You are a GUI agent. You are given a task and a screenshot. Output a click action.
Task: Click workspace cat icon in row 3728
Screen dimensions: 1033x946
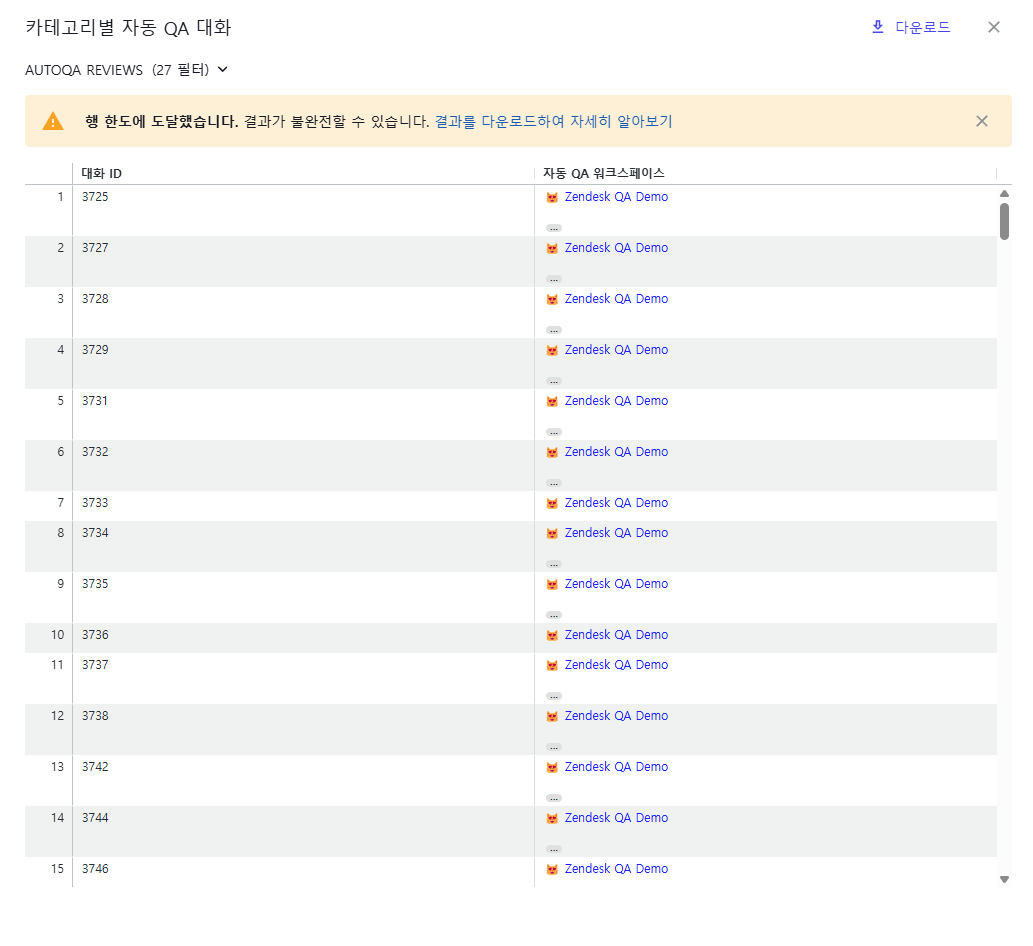pyautogui.click(x=552, y=300)
